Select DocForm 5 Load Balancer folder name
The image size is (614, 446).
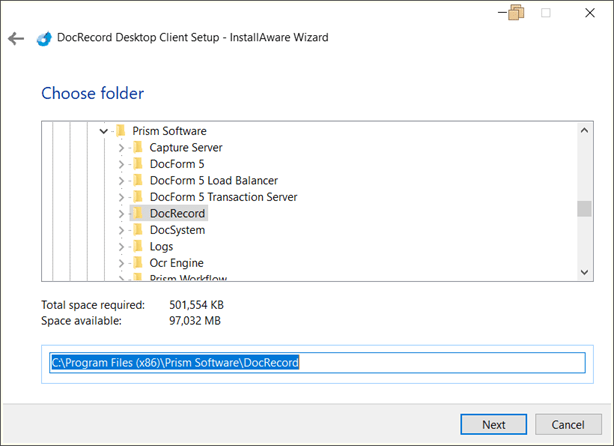(214, 180)
